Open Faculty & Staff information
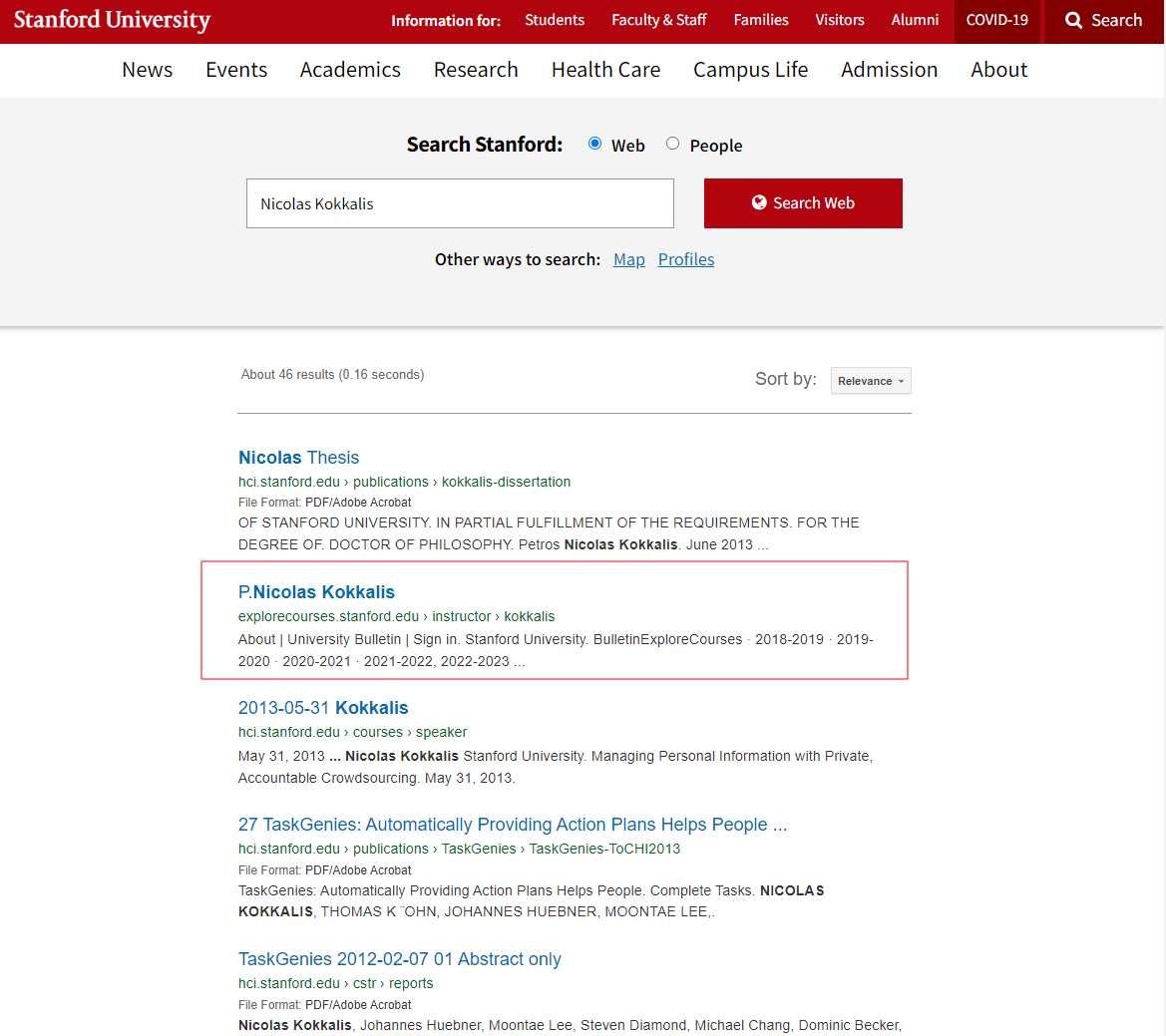This screenshot has width=1166, height=1036. coord(659,20)
